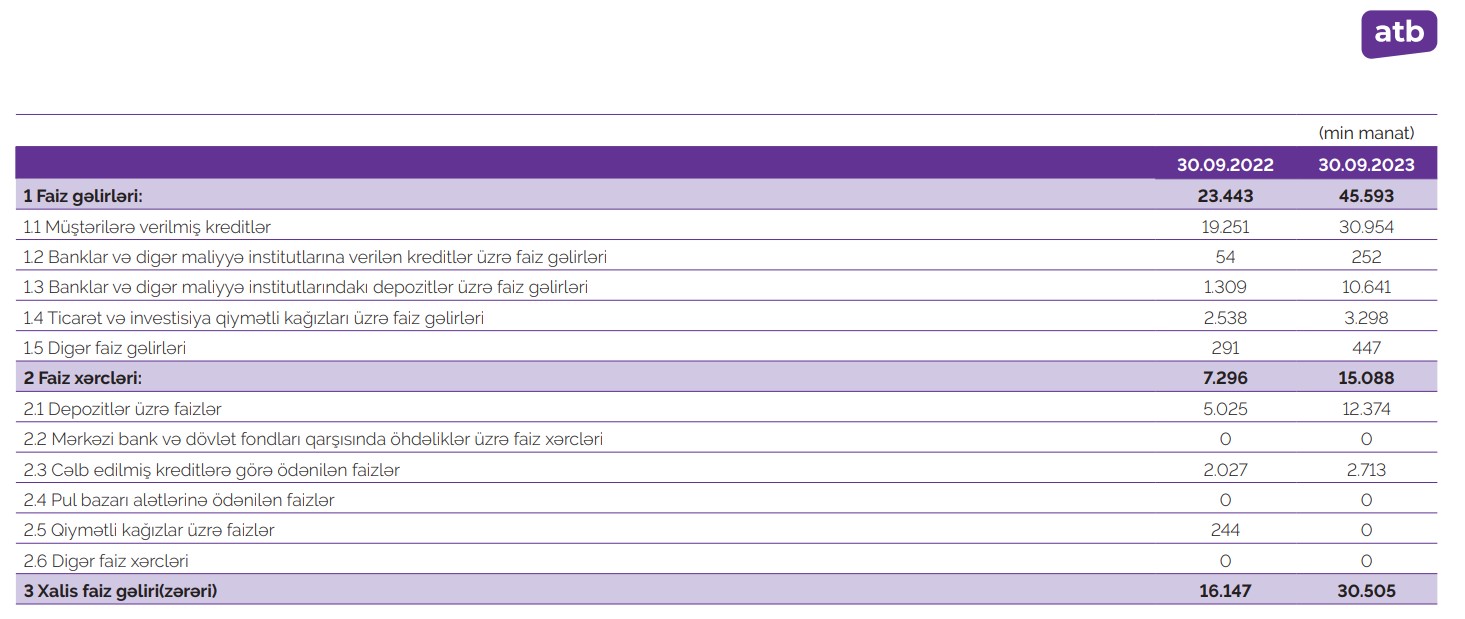Select the 19.251 customer loans value

1225,227
